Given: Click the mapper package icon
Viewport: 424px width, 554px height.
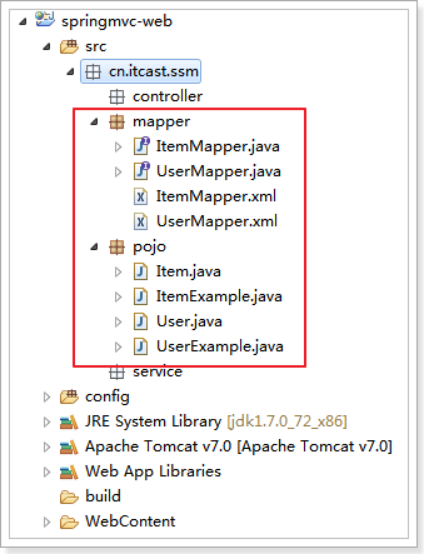Looking at the screenshot, I should [117, 122].
